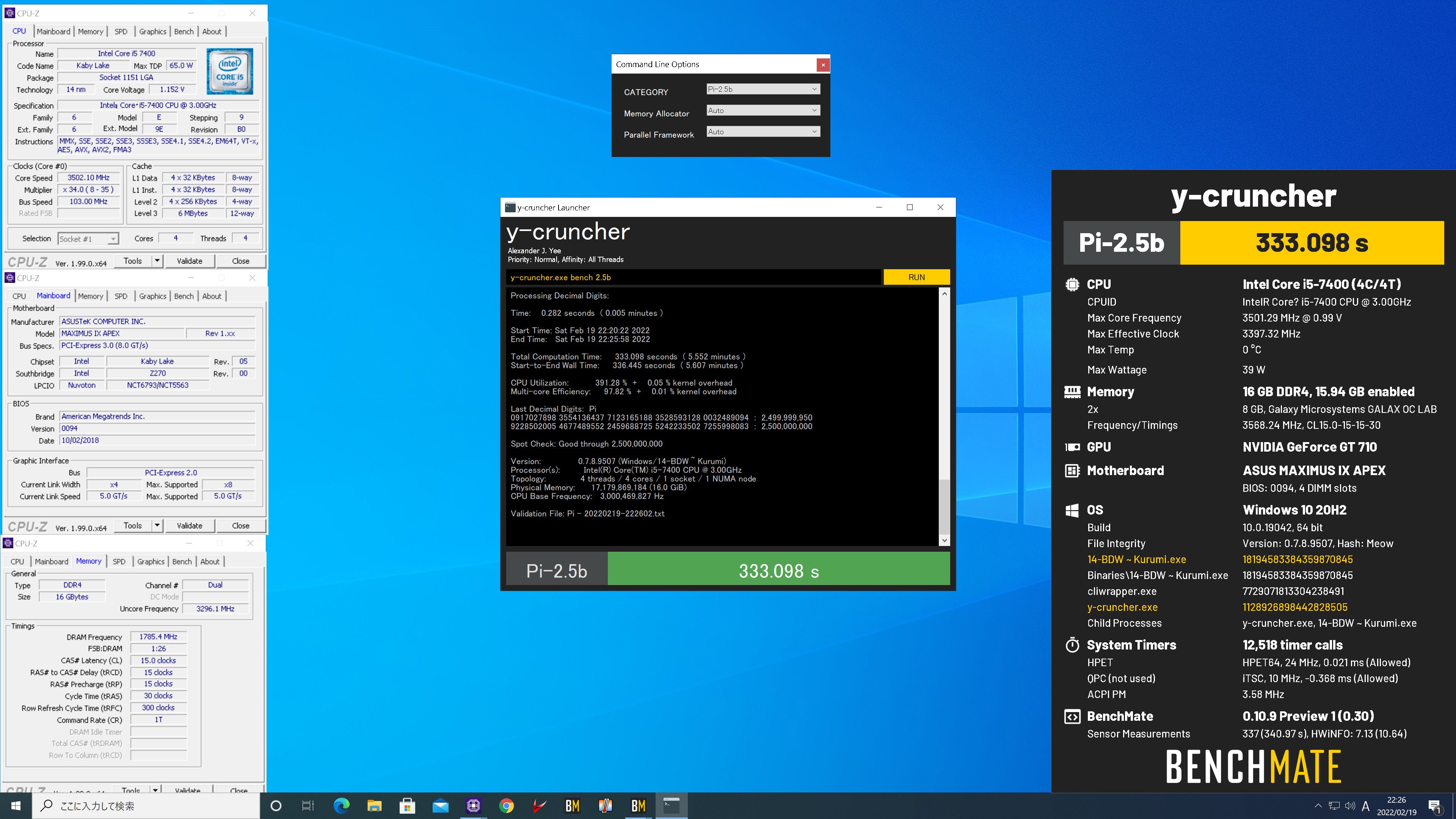Image resolution: width=1456 pixels, height=819 pixels.
Task: Click the up arrow on the y-cruncher output scrollbar
Action: coord(944,294)
